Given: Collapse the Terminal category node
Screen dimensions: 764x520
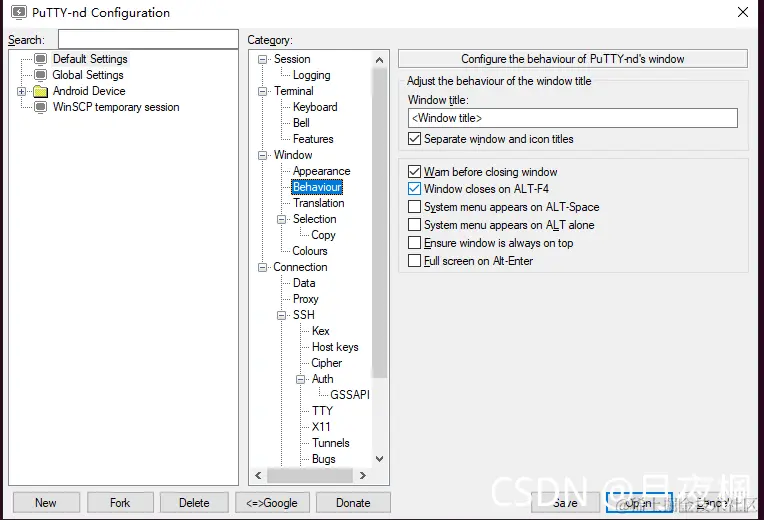Looking at the screenshot, I should (263, 92).
